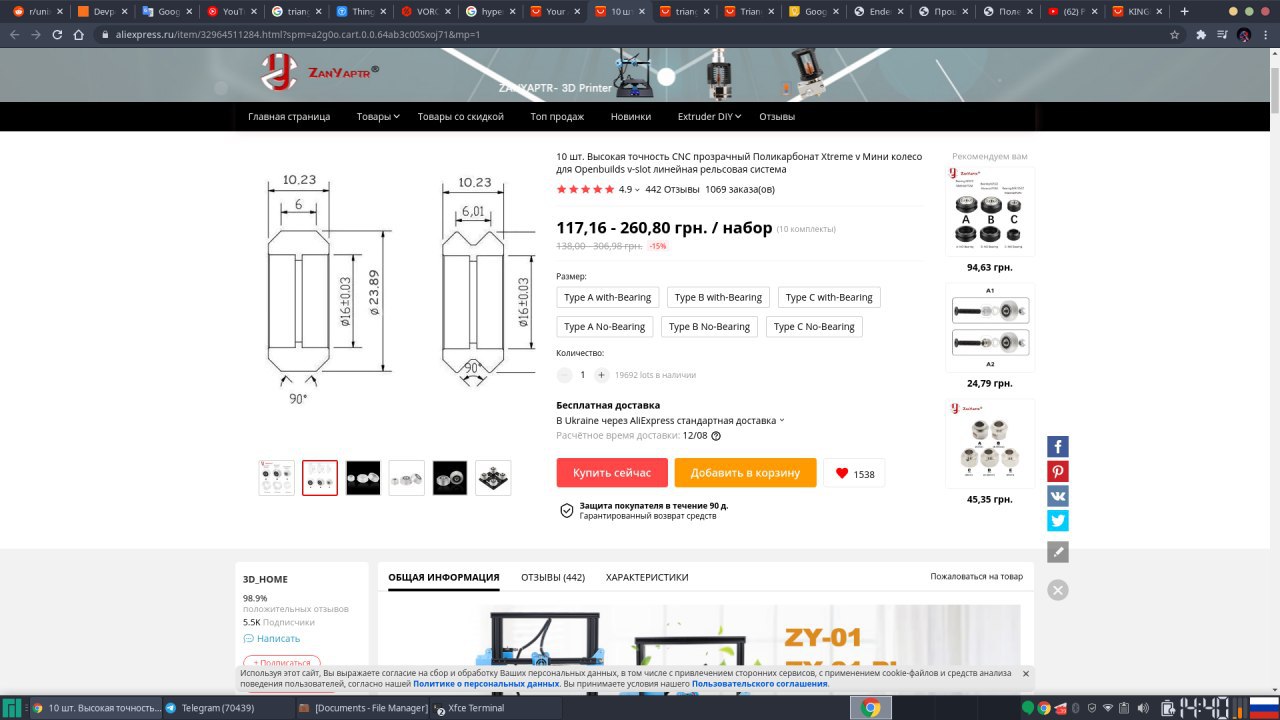The height and width of the screenshot is (720, 1280).
Task: Open the browser home page
Action: (81, 34)
